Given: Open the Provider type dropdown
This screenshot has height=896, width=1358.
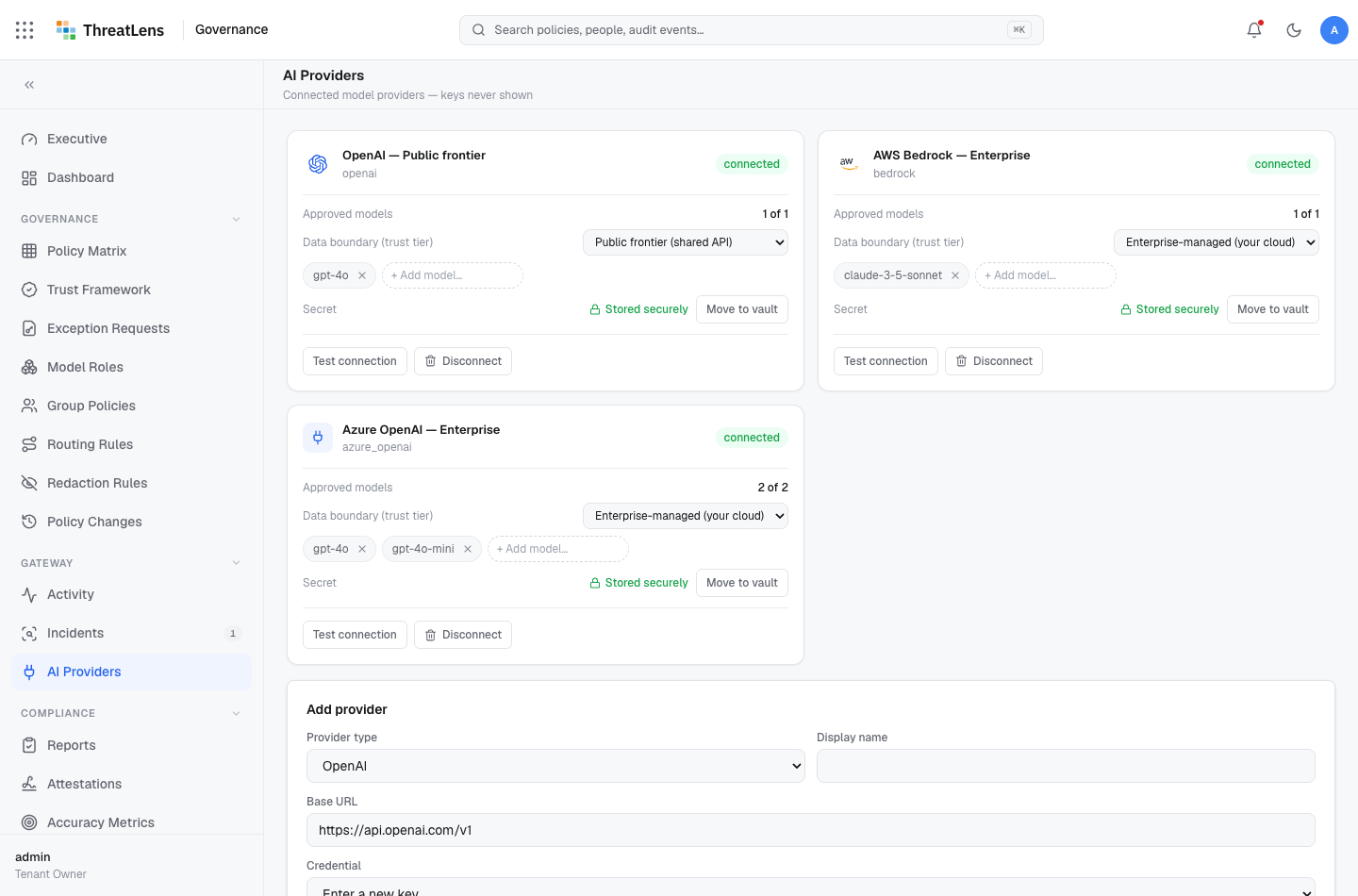Looking at the screenshot, I should [555, 766].
